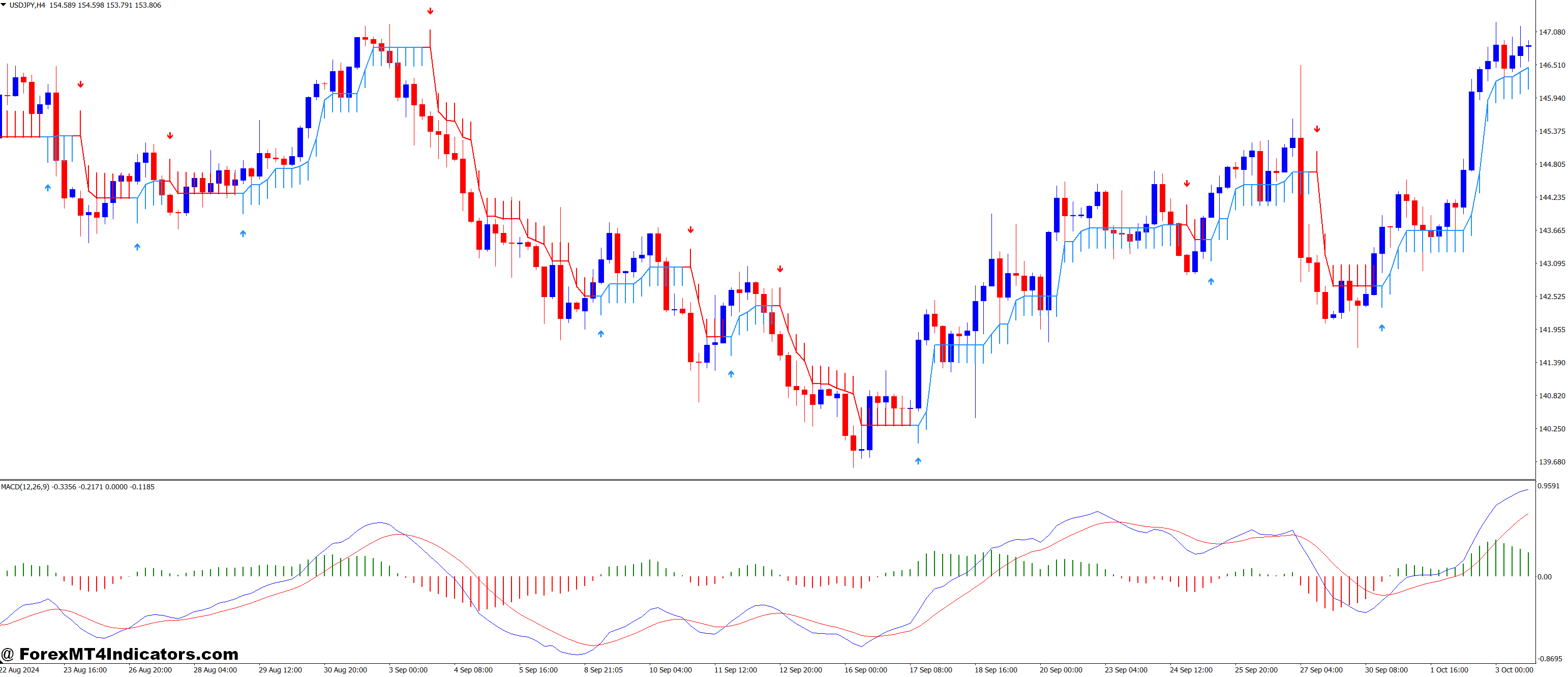Click the red sell arrow above 3 Sep peak
Screen dimensions: 1568x677
(x=430, y=10)
